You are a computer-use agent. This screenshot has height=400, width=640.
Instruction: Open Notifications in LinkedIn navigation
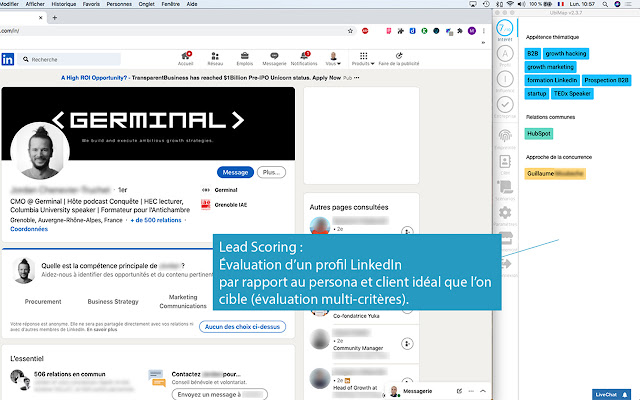tap(304, 58)
